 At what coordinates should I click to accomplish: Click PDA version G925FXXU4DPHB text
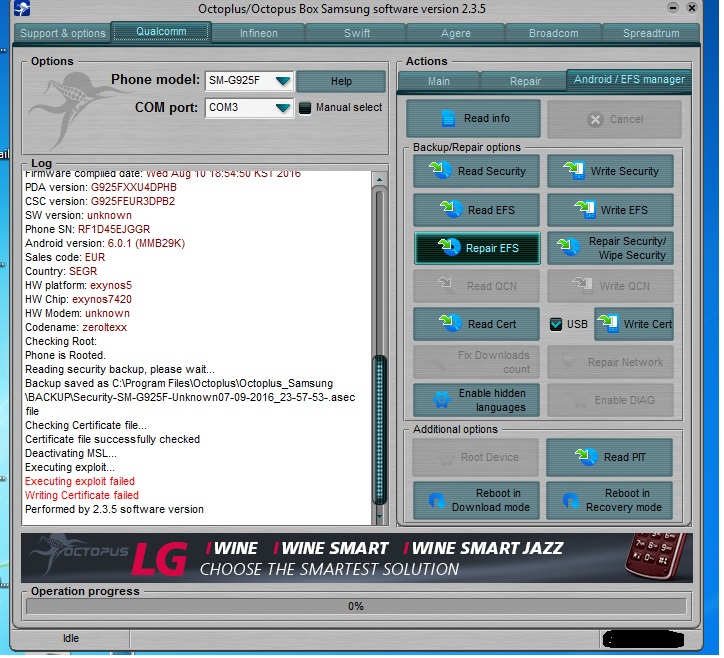click(101, 187)
